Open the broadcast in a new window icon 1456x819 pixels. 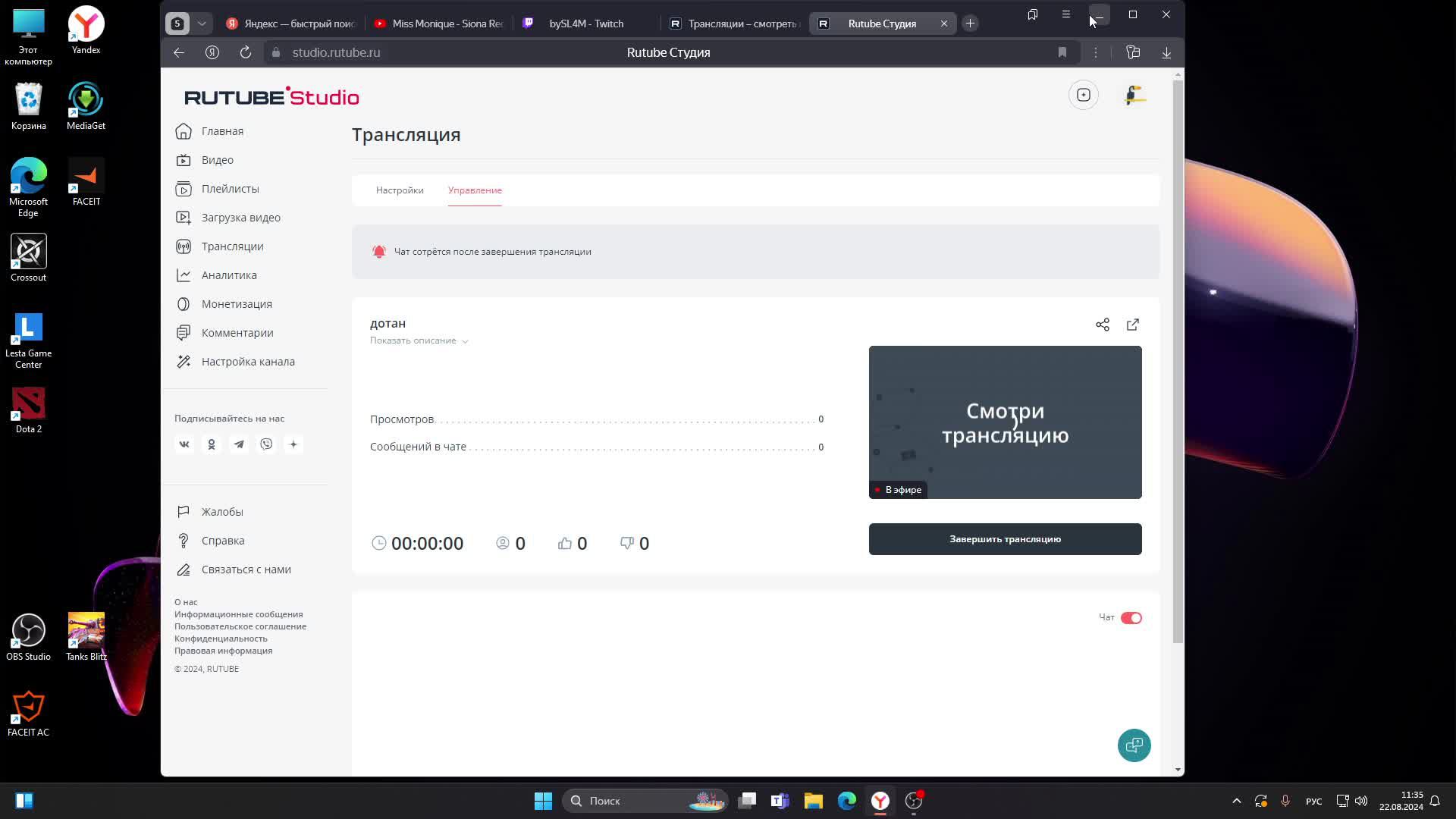click(x=1132, y=325)
